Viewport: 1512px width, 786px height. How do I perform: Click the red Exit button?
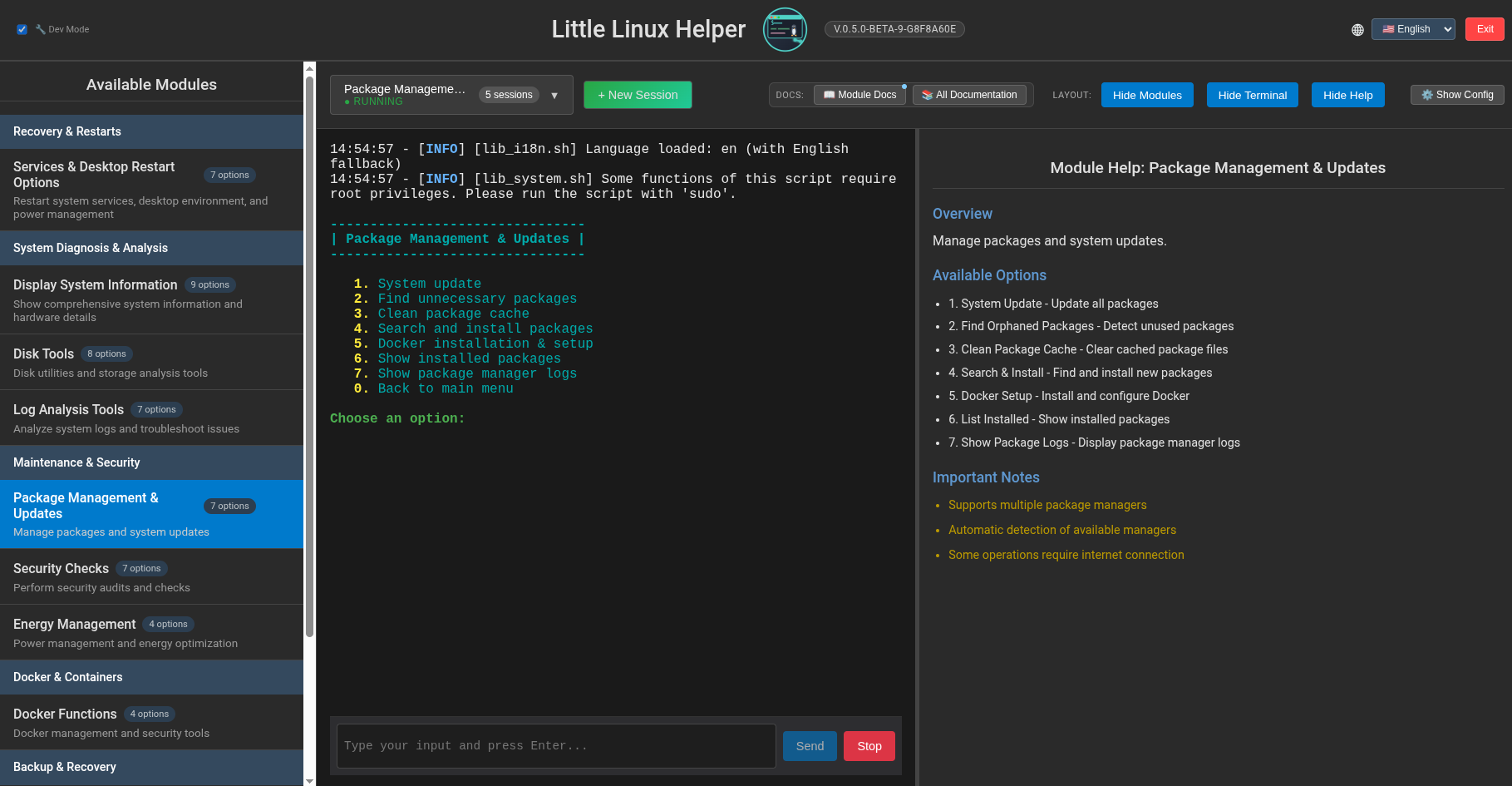point(1485,29)
